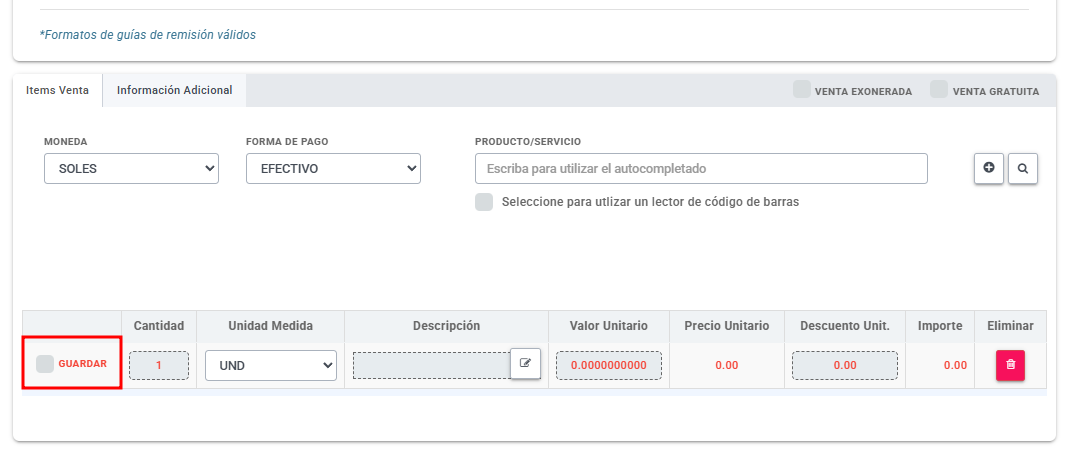This screenshot has width=1070, height=450.
Task: Click the Valor Unitario column header
Action: pos(609,326)
